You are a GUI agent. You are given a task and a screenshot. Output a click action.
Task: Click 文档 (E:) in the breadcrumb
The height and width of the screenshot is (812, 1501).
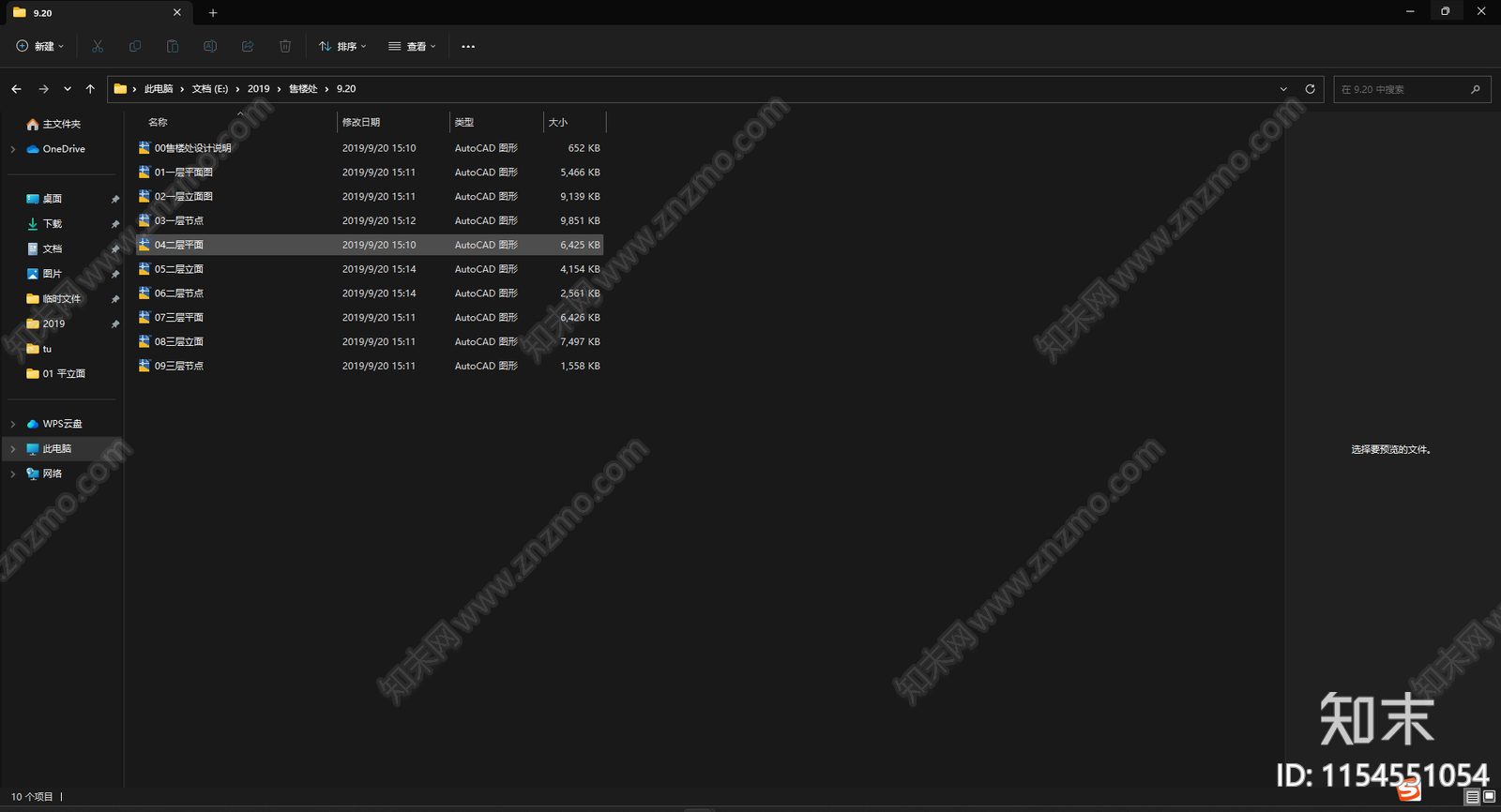pyautogui.click(x=210, y=89)
